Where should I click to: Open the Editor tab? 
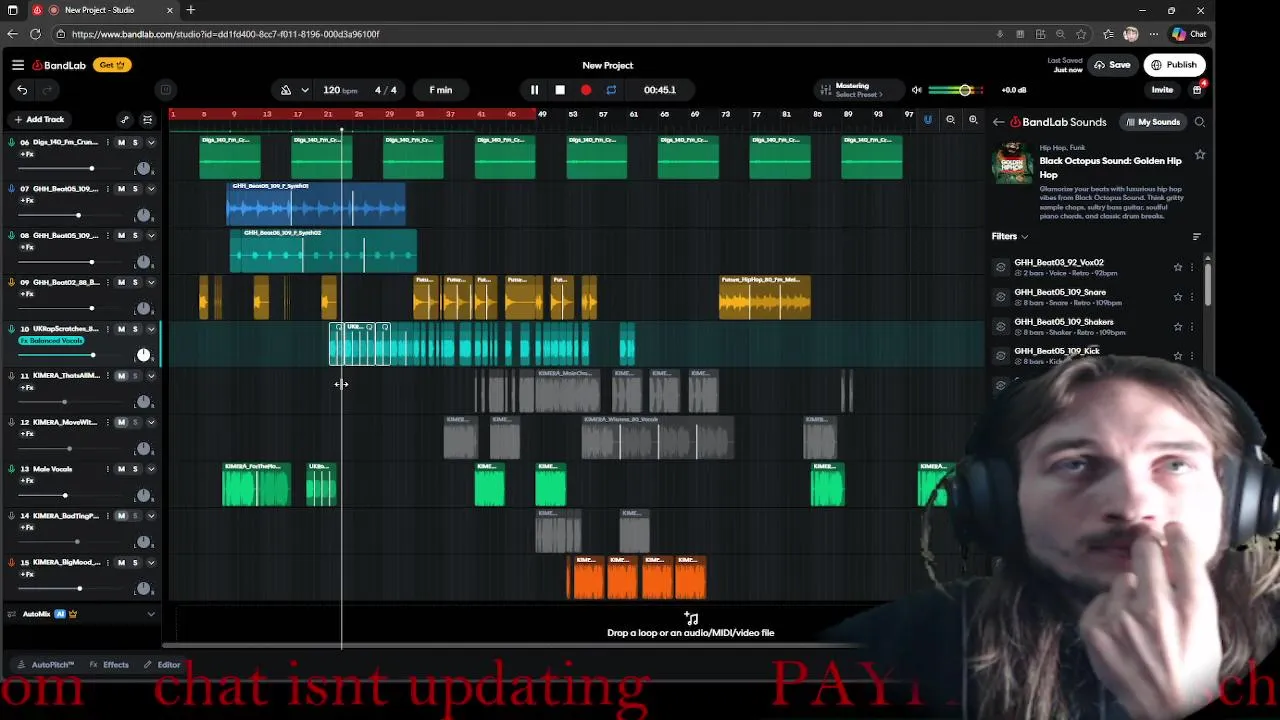pyautogui.click(x=161, y=665)
